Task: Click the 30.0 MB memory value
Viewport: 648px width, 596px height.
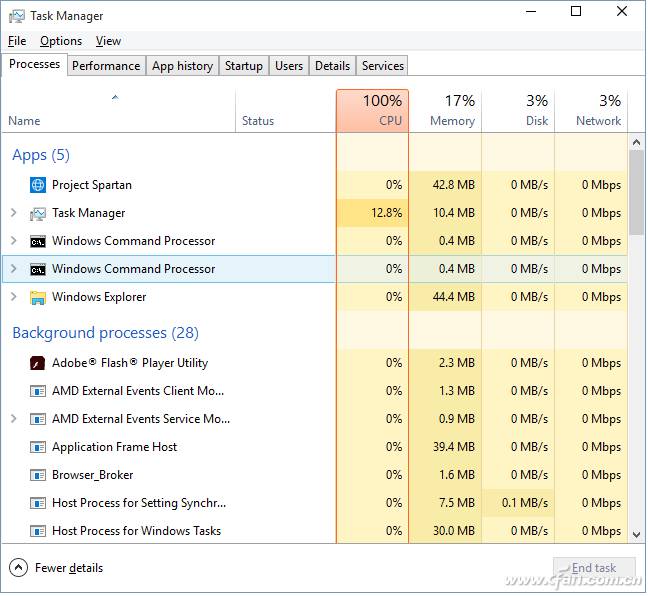Action: 454,531
